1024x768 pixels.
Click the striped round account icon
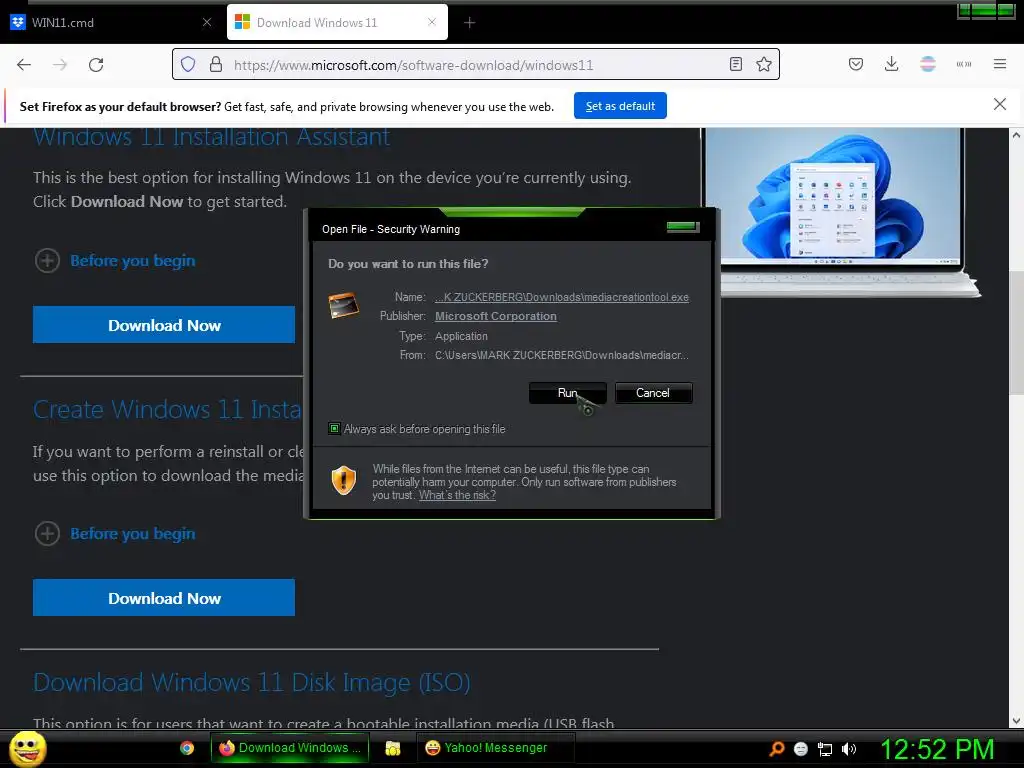pyautogui.click(x=928, y=64)
